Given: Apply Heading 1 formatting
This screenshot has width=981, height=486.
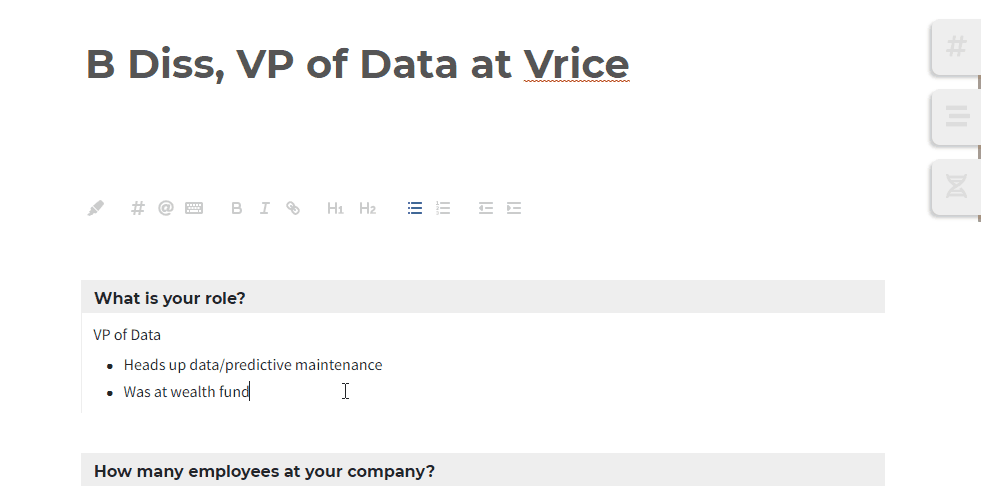Looking at the screenshot, I should pos(336,208).
